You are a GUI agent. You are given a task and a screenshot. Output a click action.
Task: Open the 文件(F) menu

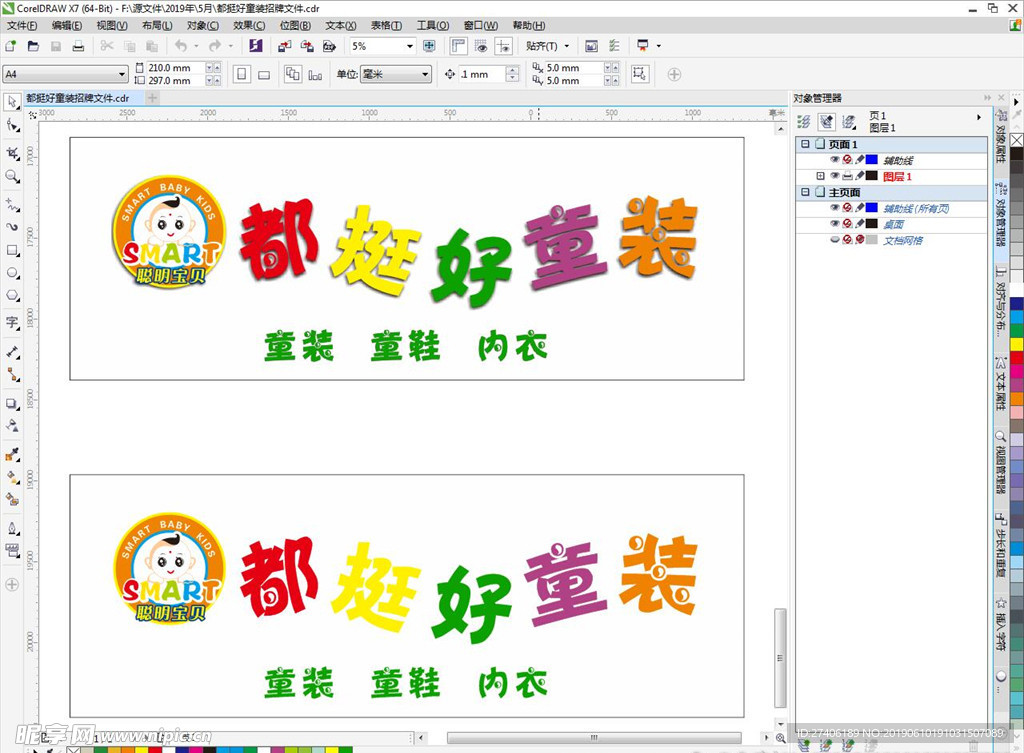point(22,25)
